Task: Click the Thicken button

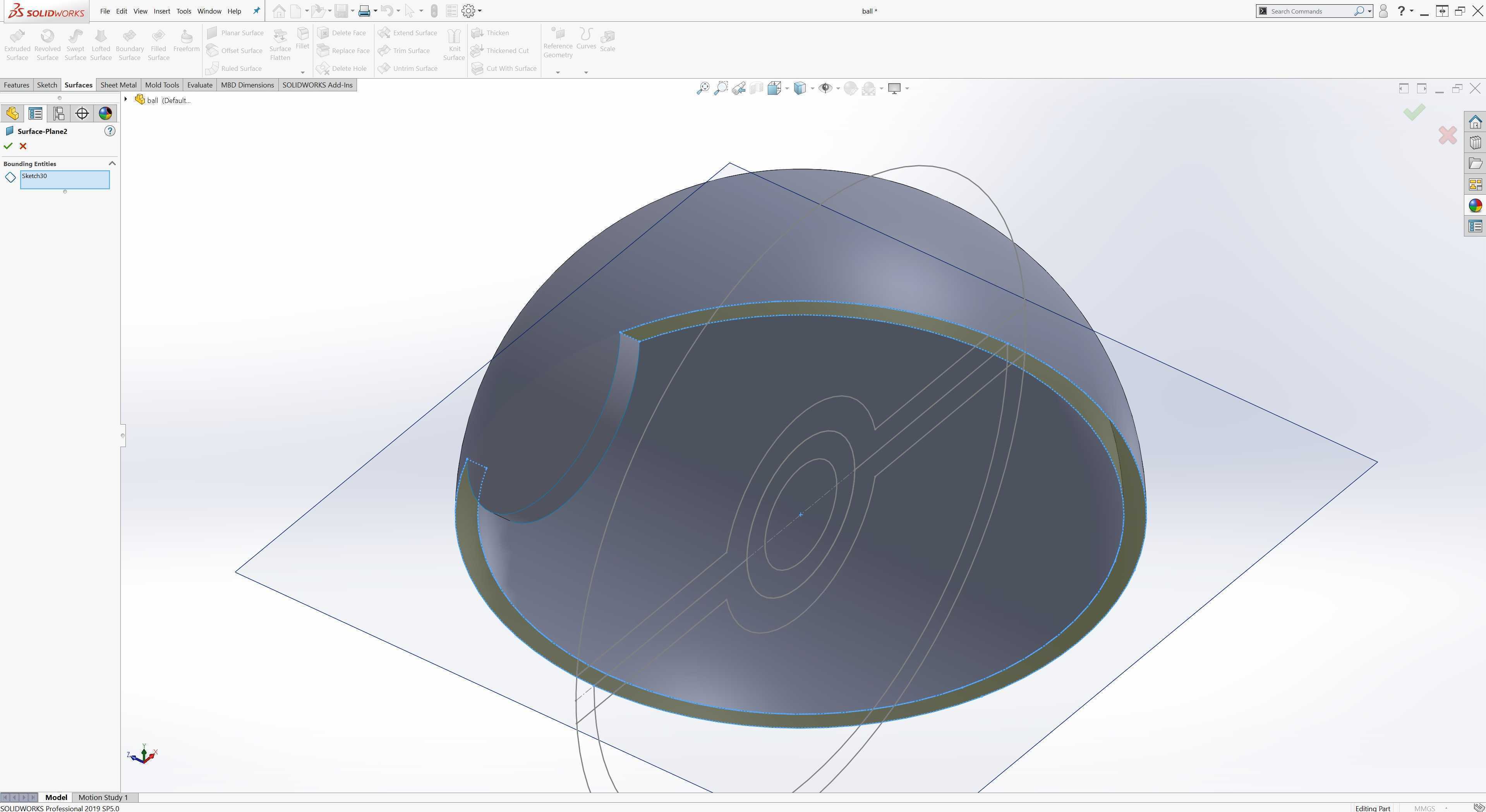Action: coord(490,33)
